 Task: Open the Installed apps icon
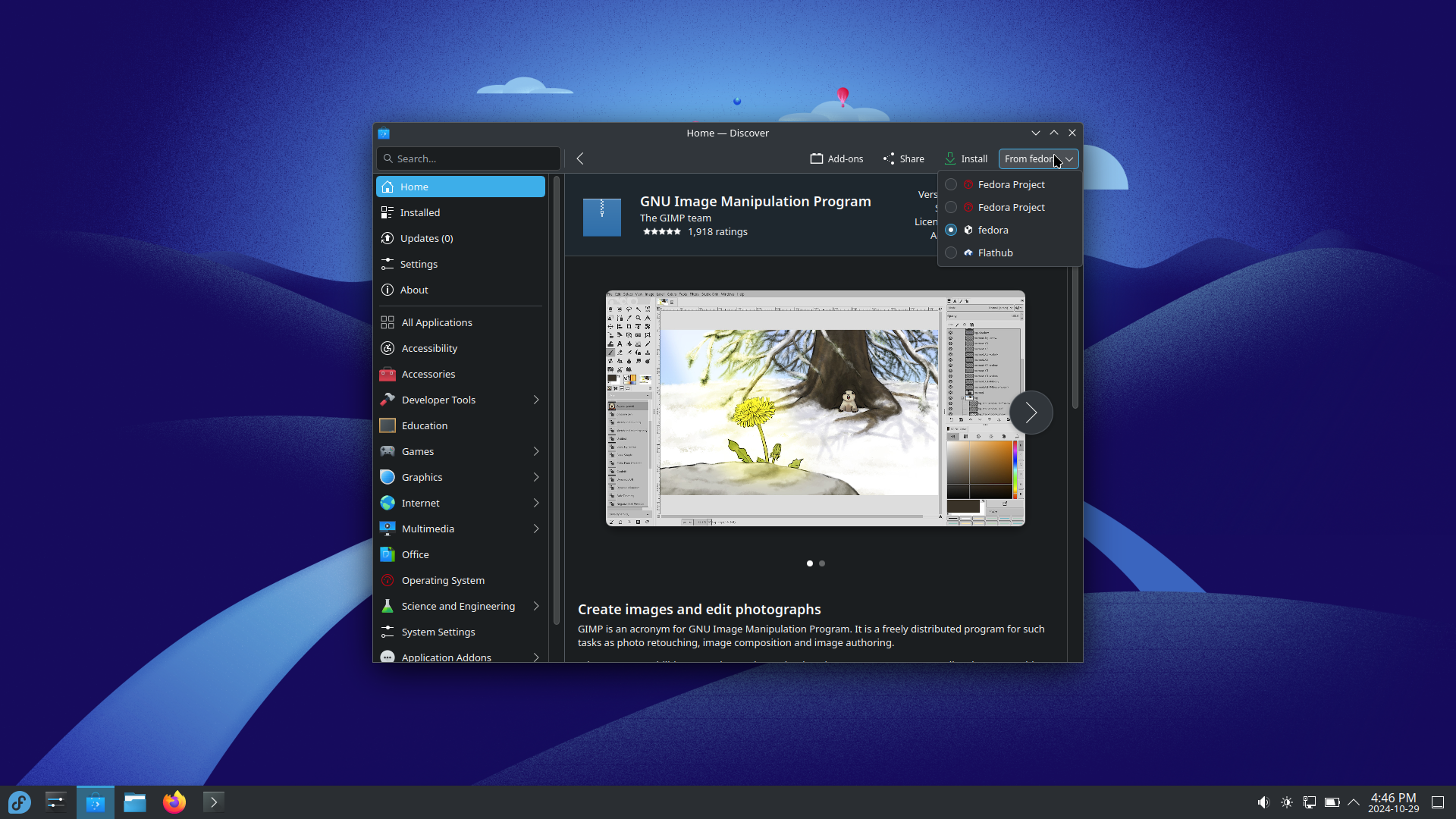point(388,212)
